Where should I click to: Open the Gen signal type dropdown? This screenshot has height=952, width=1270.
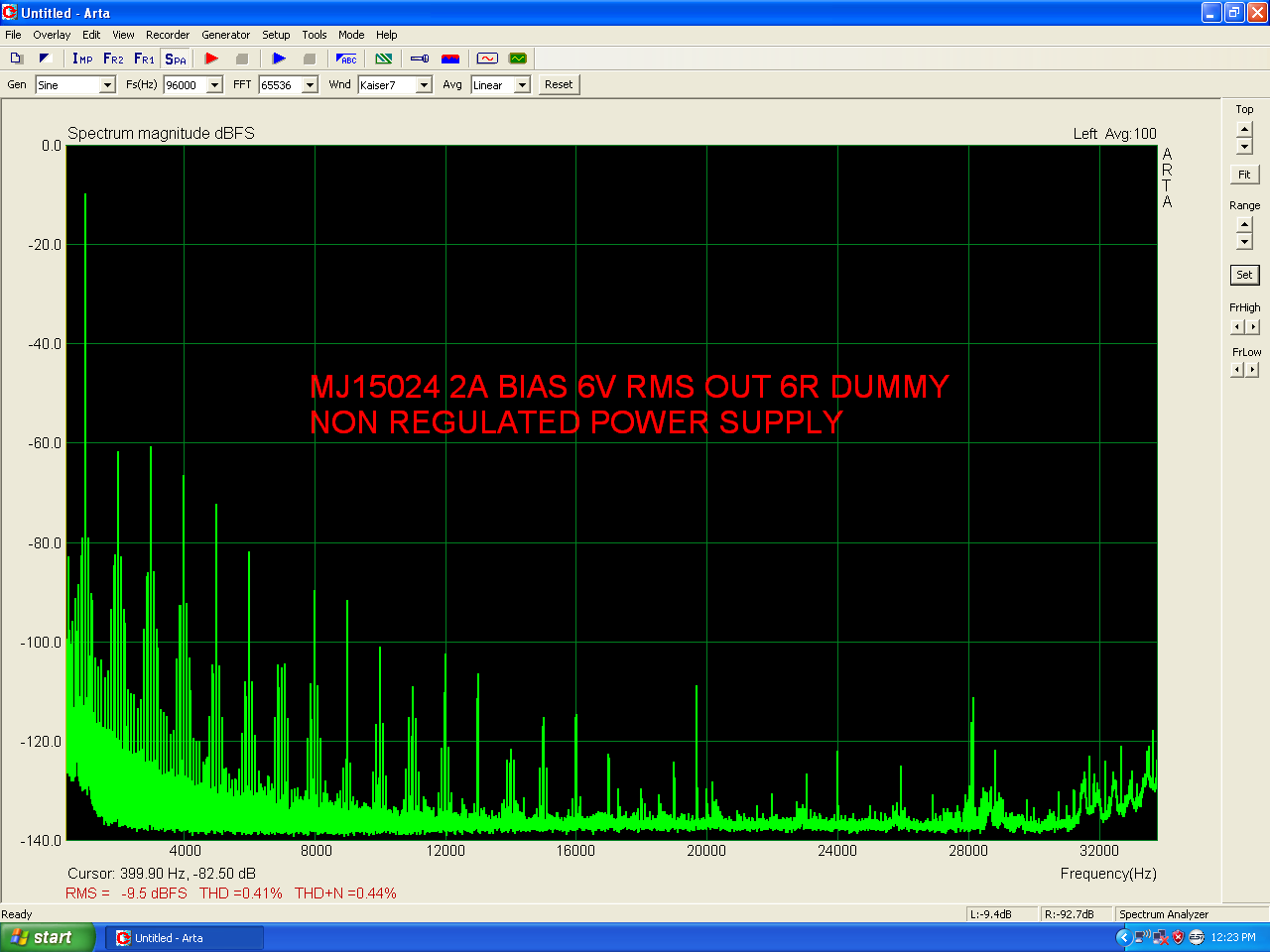pos(107,85)
